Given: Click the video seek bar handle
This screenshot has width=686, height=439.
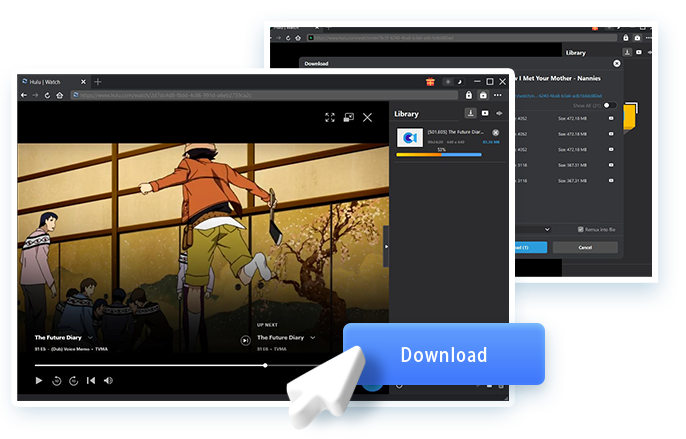Looking at the screenshot, I should tap(265, 365).
